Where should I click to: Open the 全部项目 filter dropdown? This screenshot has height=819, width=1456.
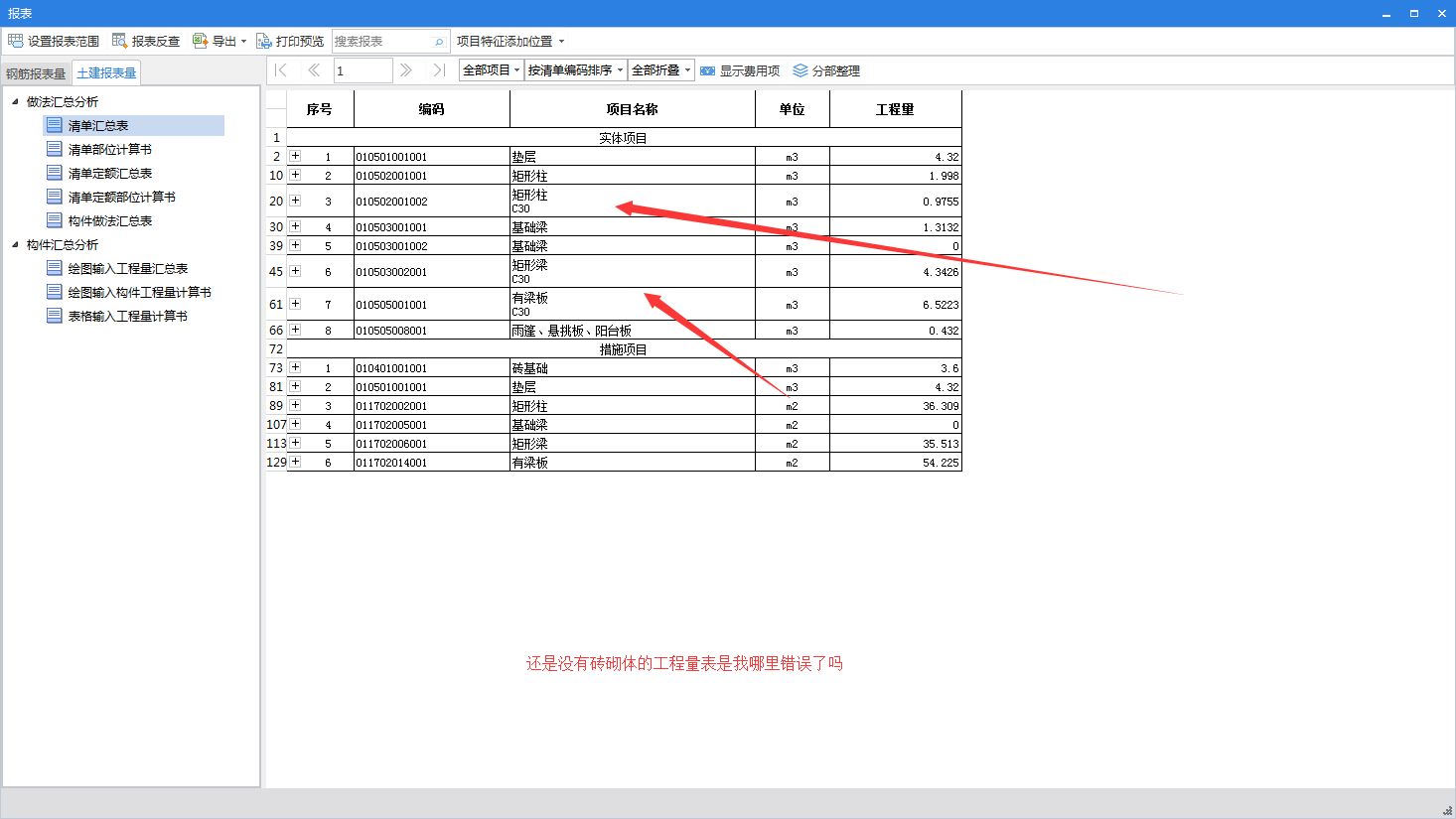[491, 69]
